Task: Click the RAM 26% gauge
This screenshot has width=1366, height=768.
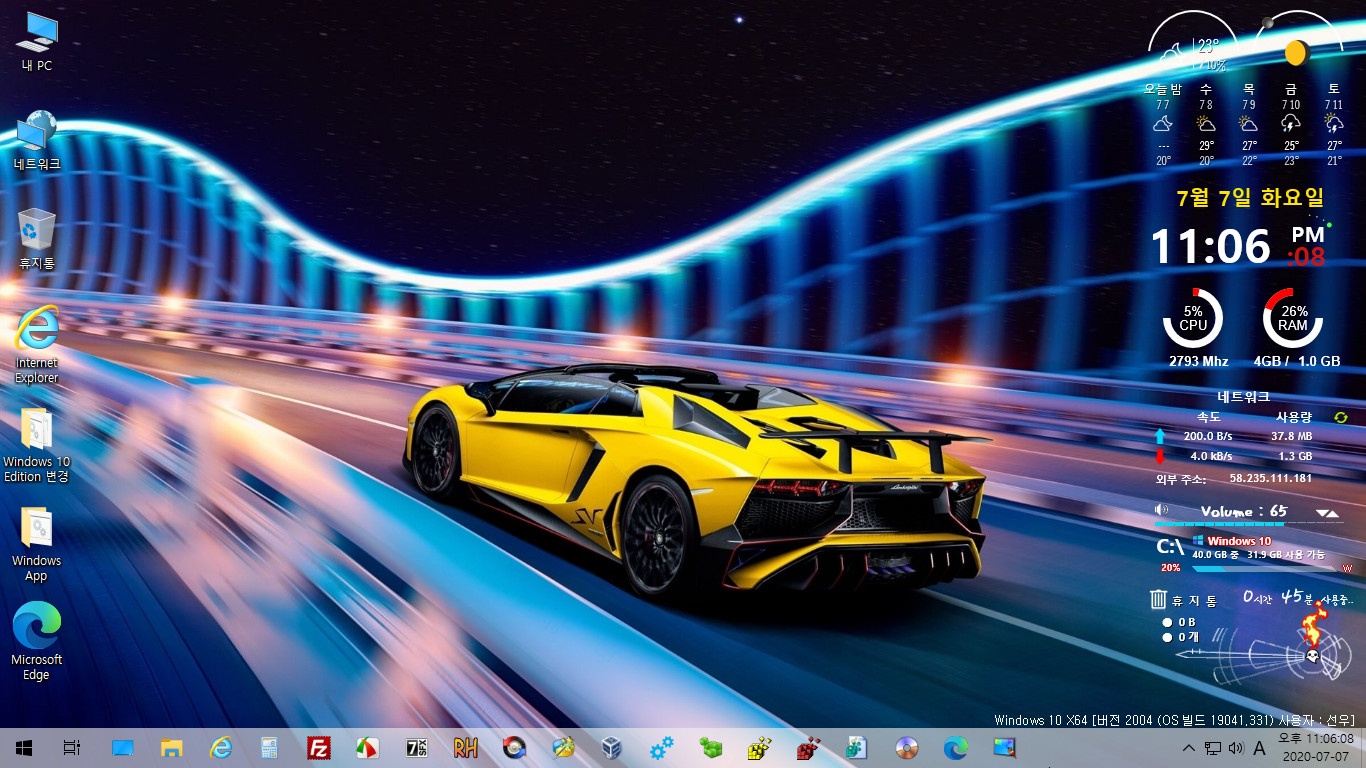Action: coord(1293,318)
